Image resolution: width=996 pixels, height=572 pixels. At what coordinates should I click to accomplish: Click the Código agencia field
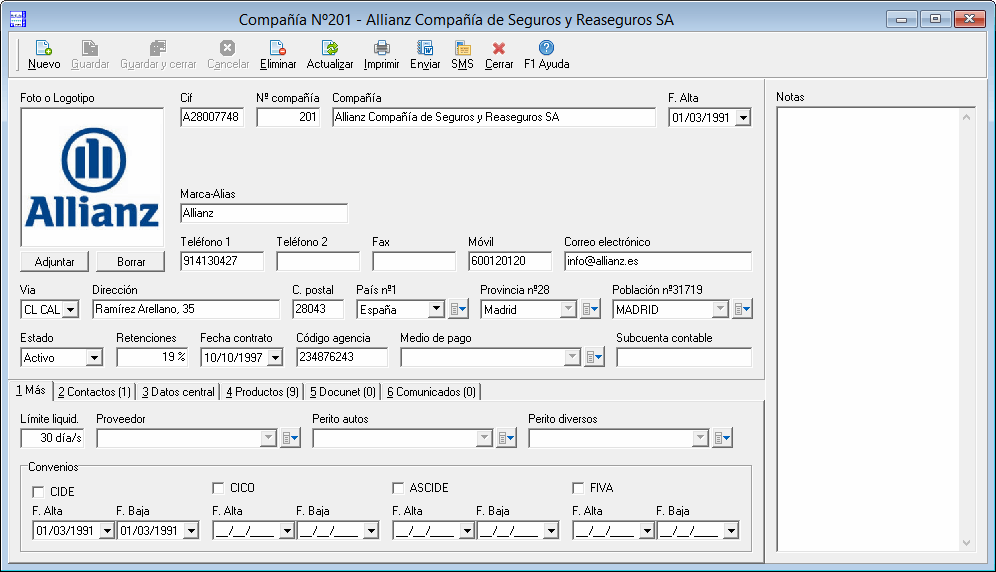click(342, 357)
